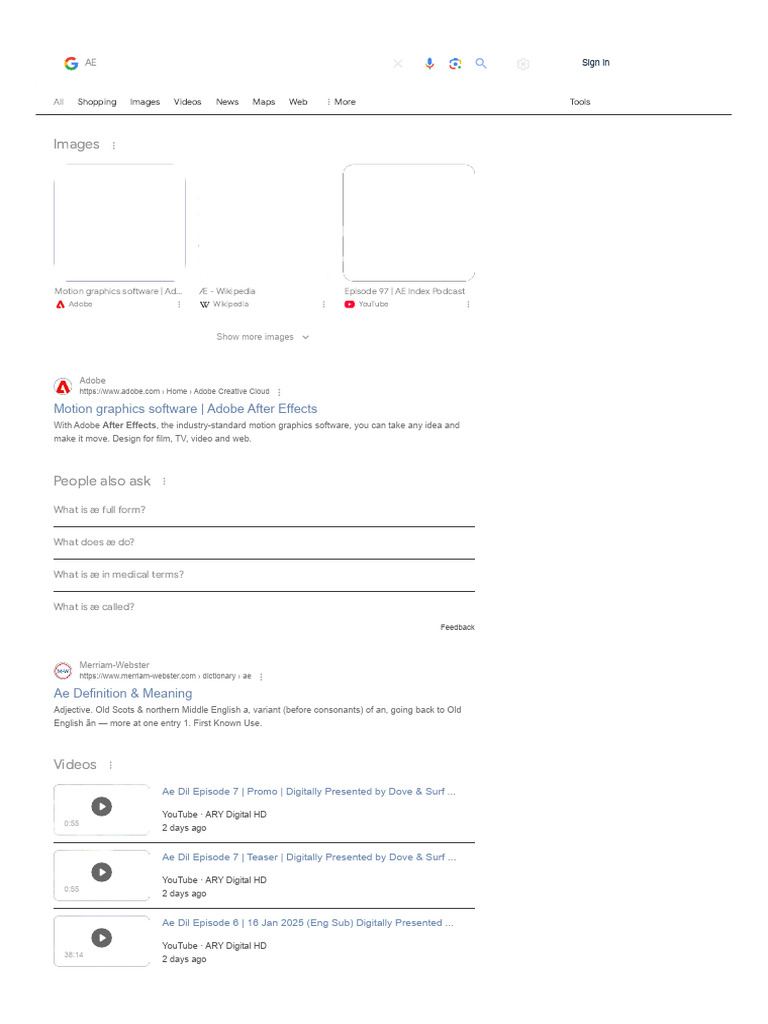Click the YouTube favicon under the image

(x=349, y=304)
